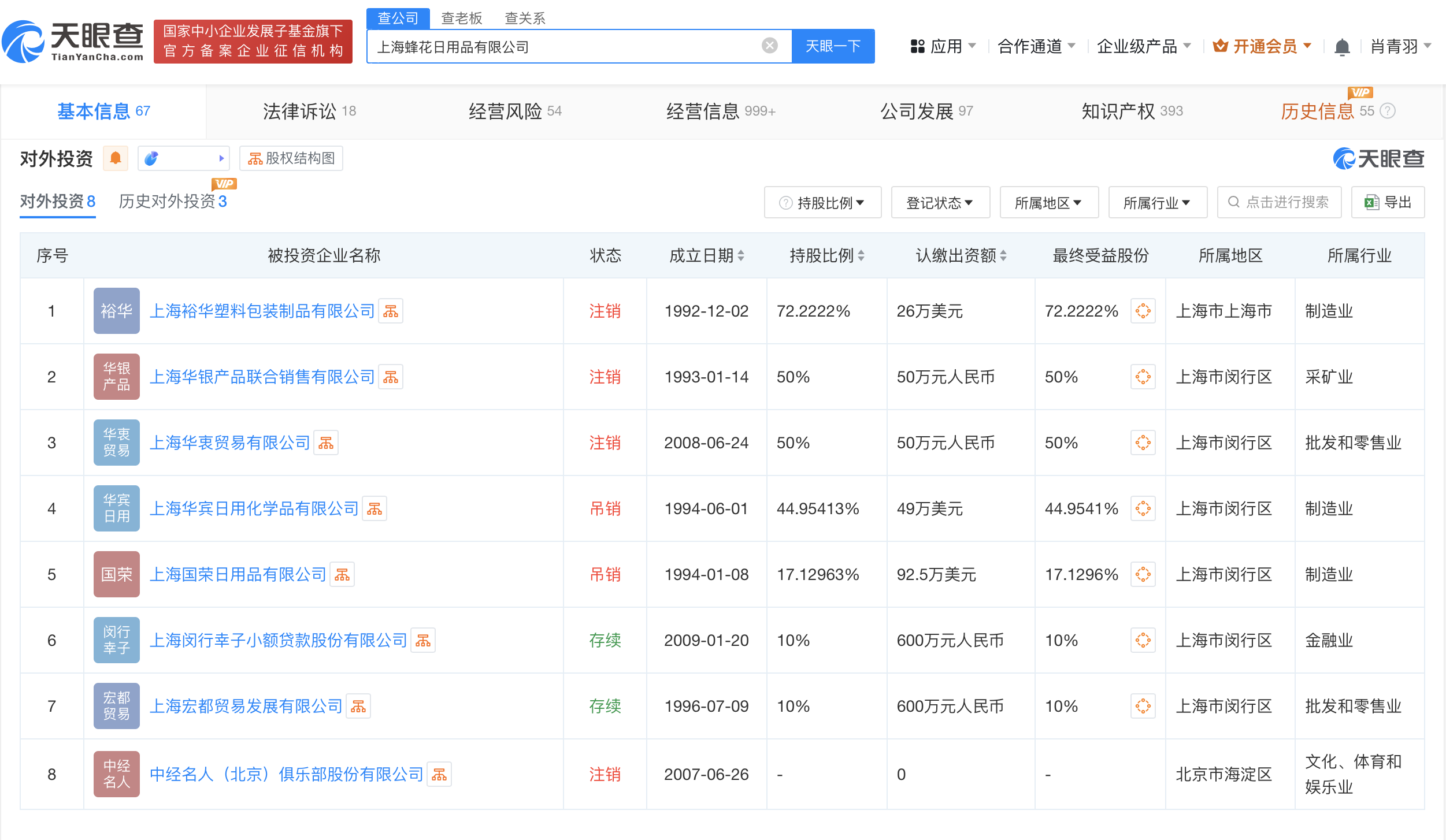Switch to 历史信息 tab

point(1328,111)
